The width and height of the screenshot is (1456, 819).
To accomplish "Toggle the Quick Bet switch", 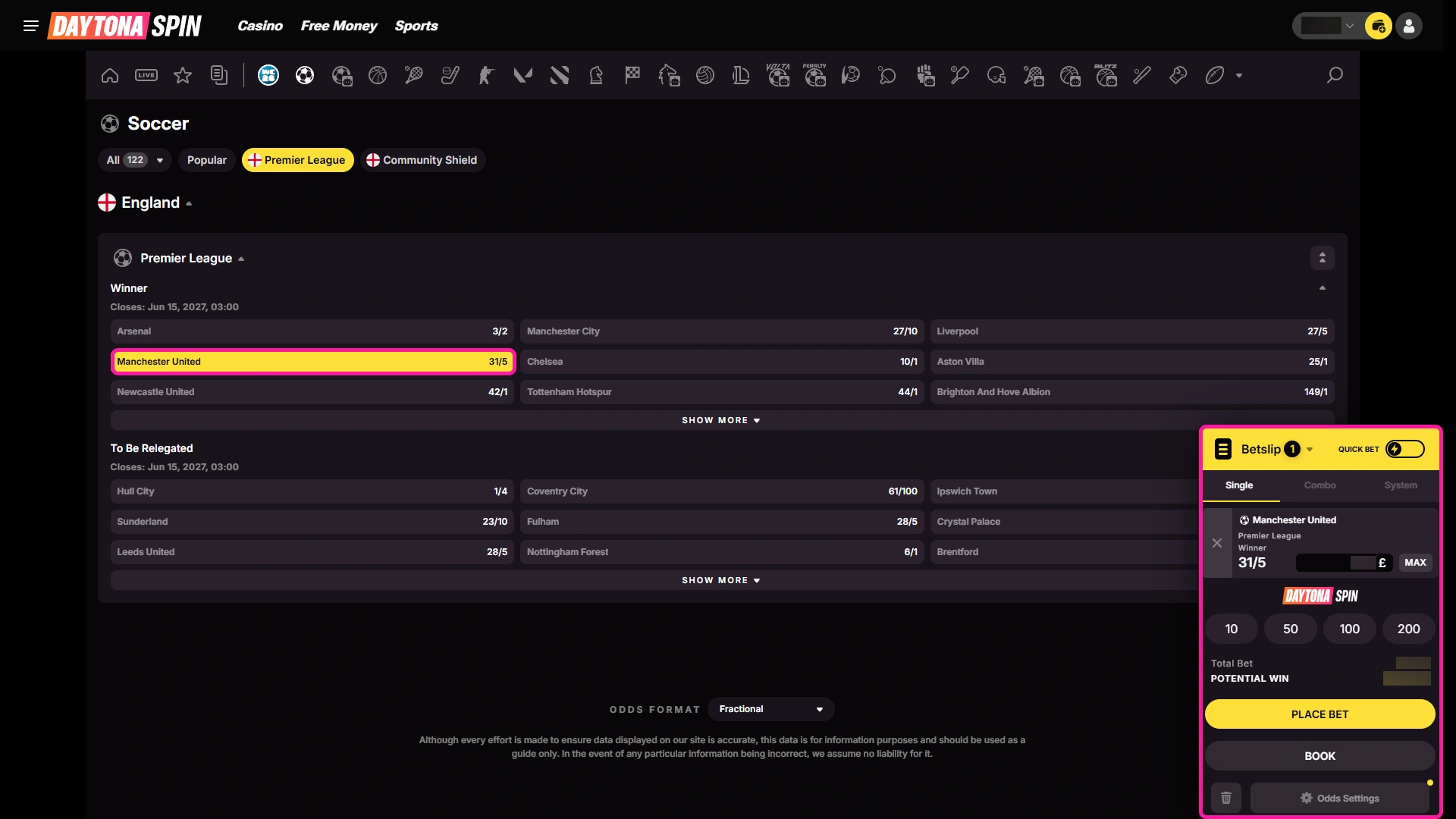I will pyautogui.click(x=1404, y=449).
